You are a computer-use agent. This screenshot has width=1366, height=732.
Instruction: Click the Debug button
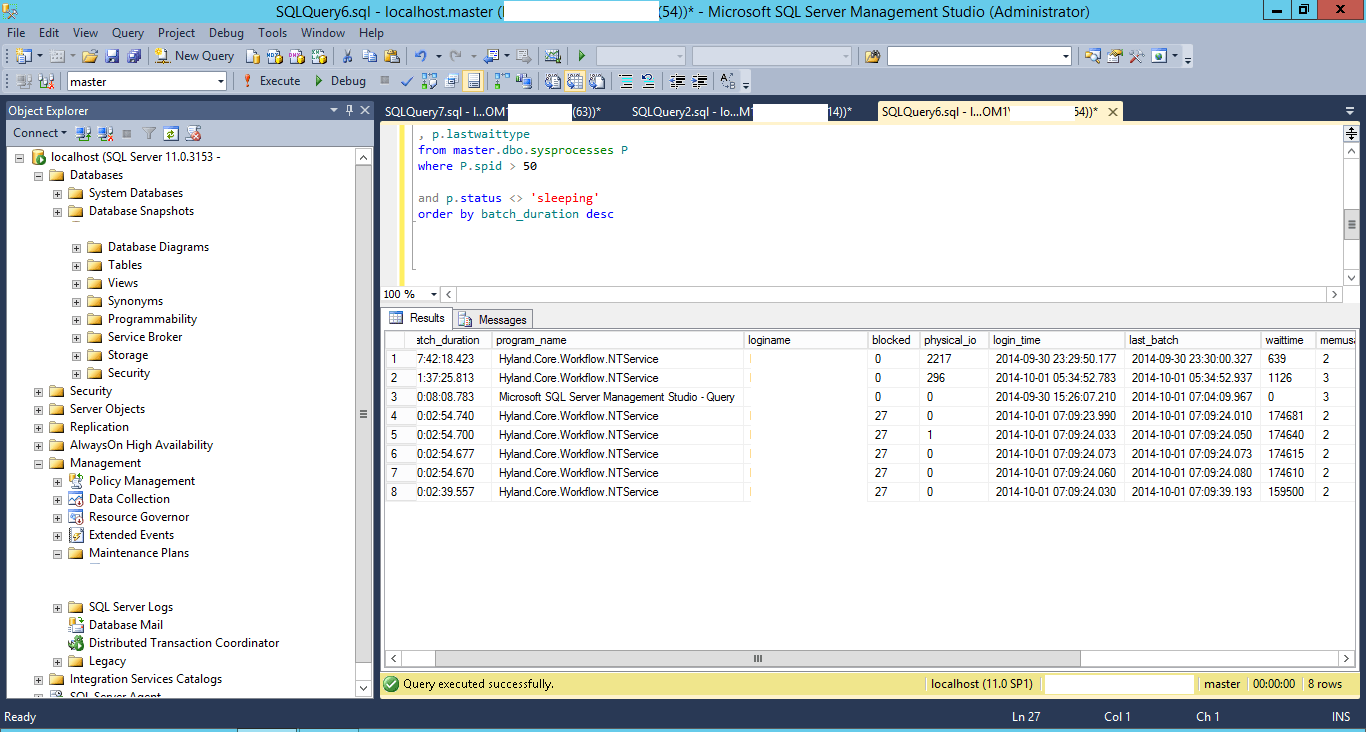(x=340, y=81)
